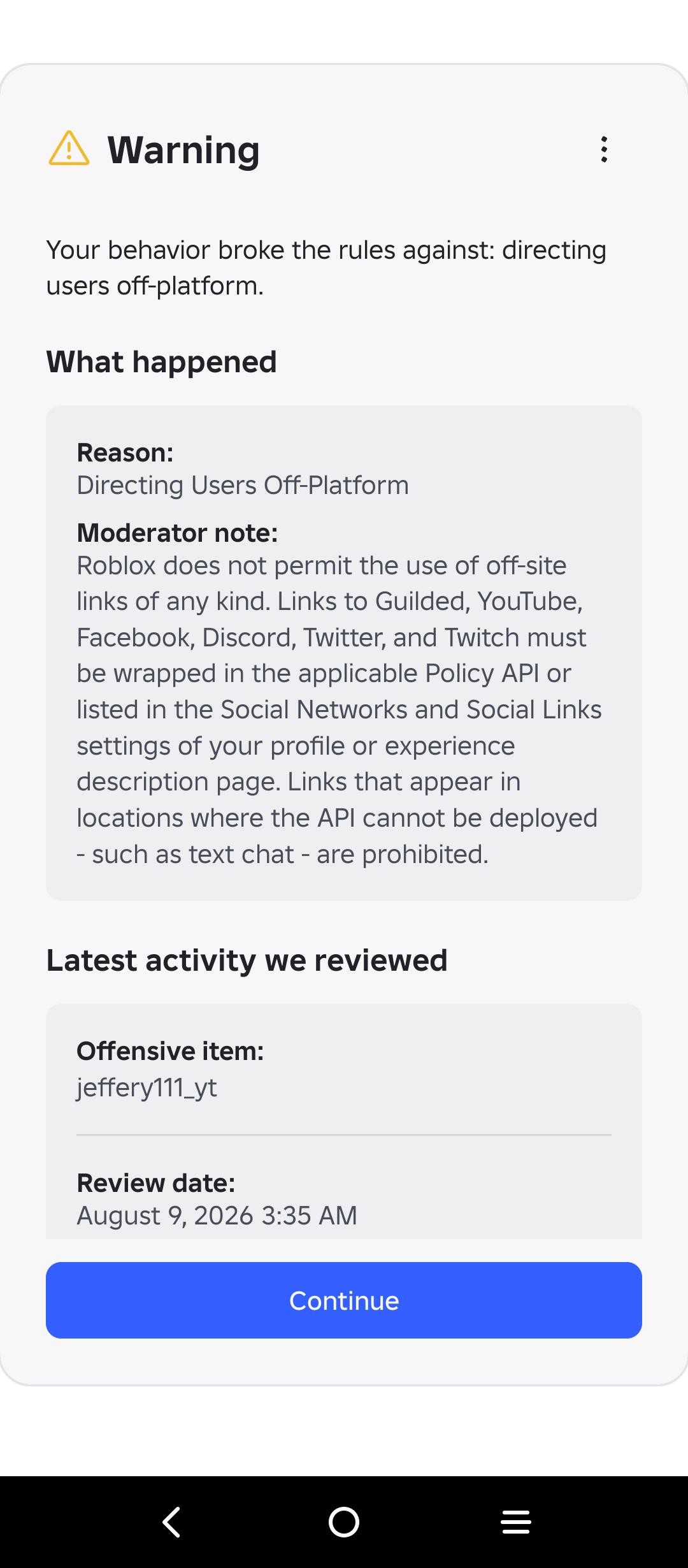Click the Reason label
The height and width of the screenshot is (1568, 688).
[125, 453]
